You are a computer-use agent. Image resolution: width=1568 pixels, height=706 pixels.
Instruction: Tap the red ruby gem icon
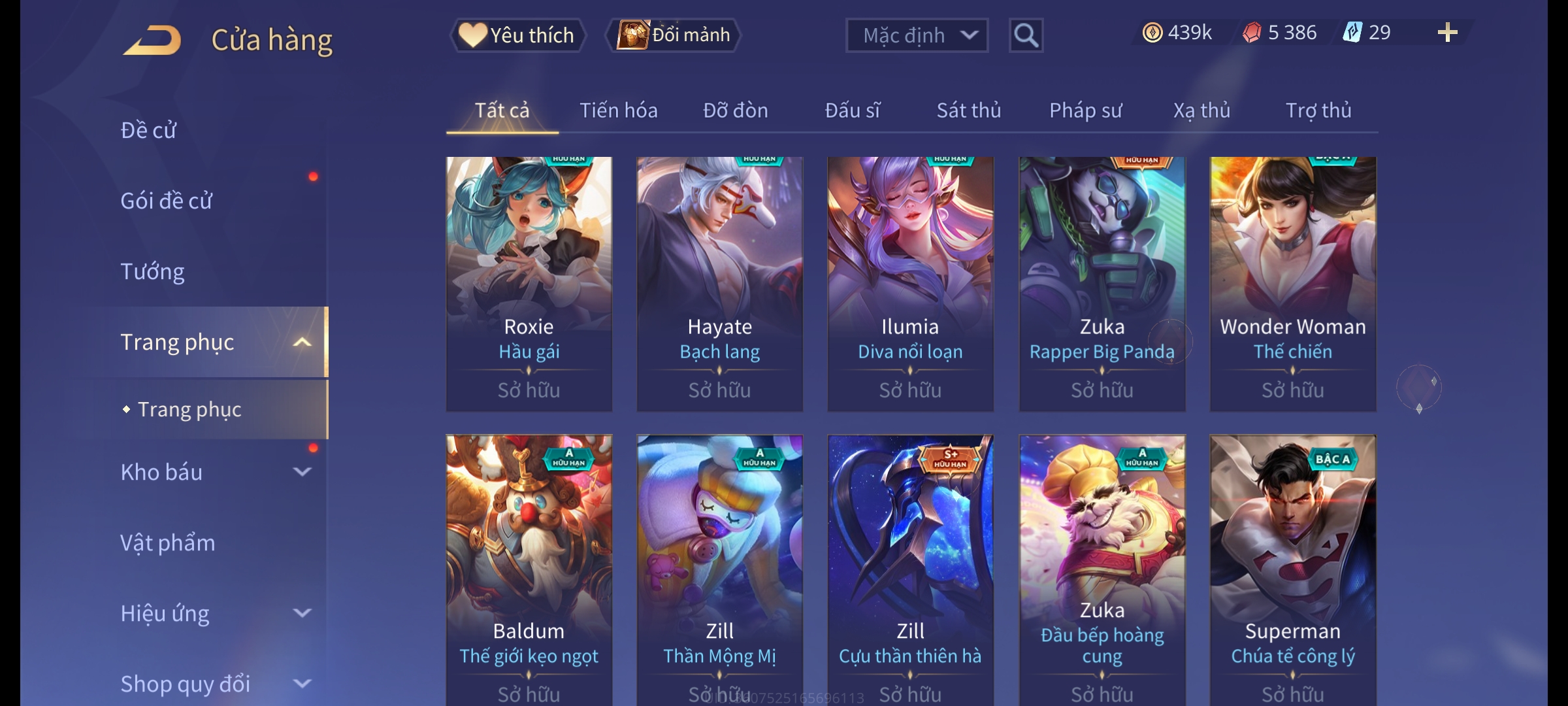coord(1252,33)
